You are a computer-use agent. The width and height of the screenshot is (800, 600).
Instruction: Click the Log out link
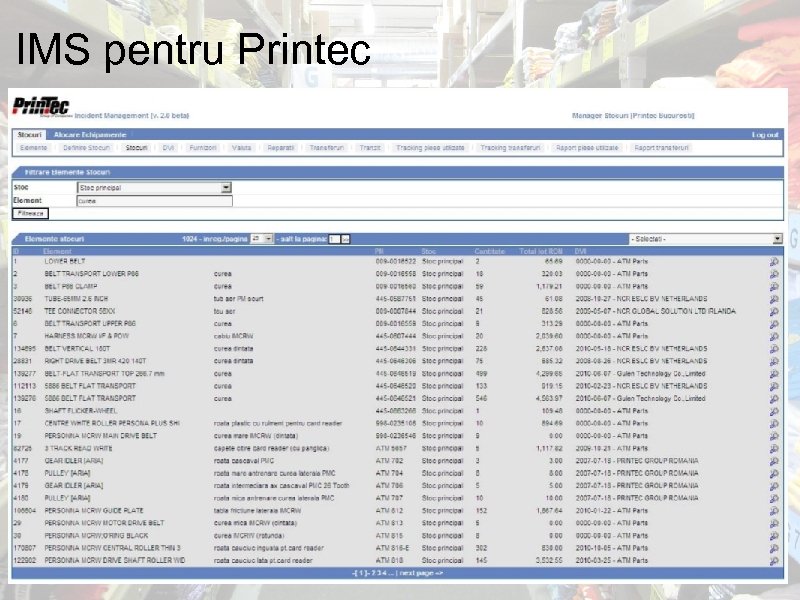pos(765,135)
